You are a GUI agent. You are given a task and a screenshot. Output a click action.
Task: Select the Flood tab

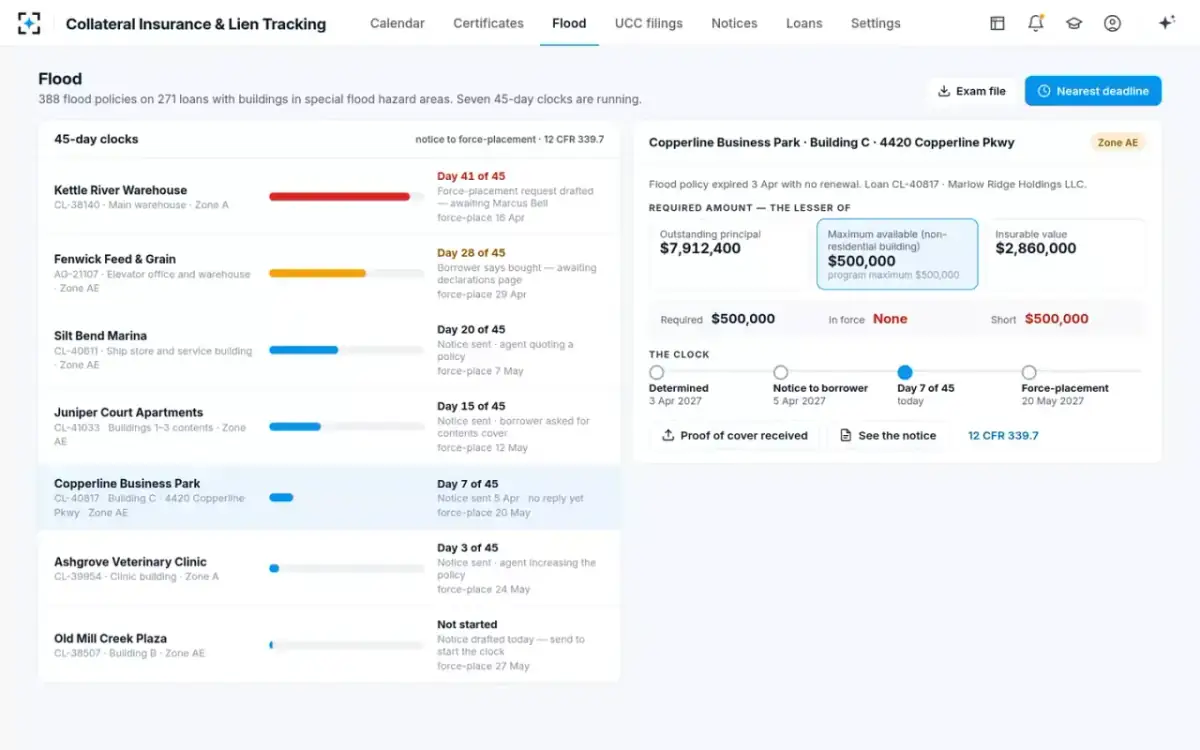click(569, 23)
